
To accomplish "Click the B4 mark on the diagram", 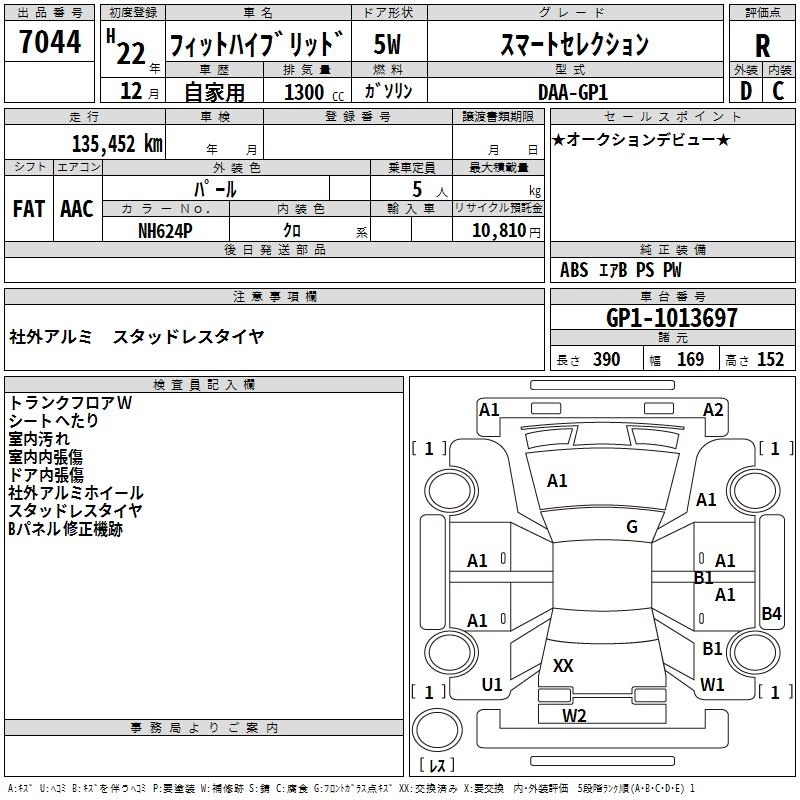I will tap(771, 613).
